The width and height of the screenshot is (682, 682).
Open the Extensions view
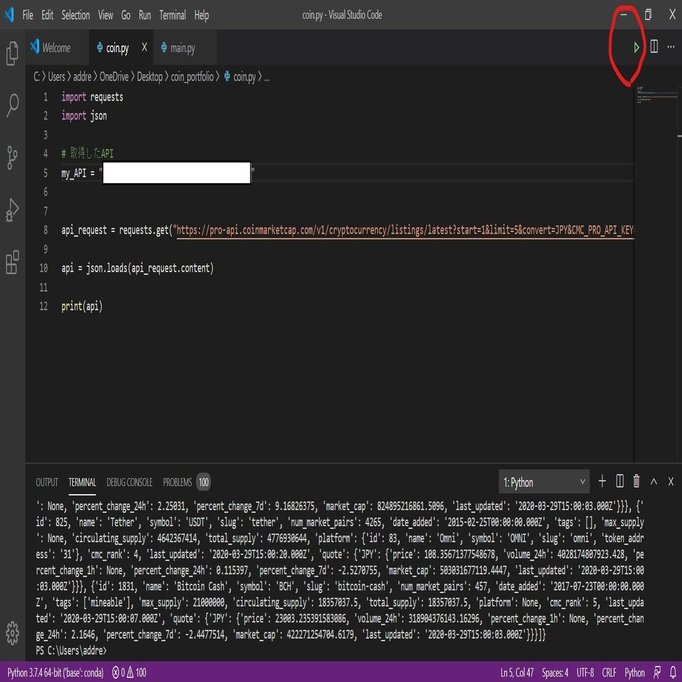pos(12,262)
